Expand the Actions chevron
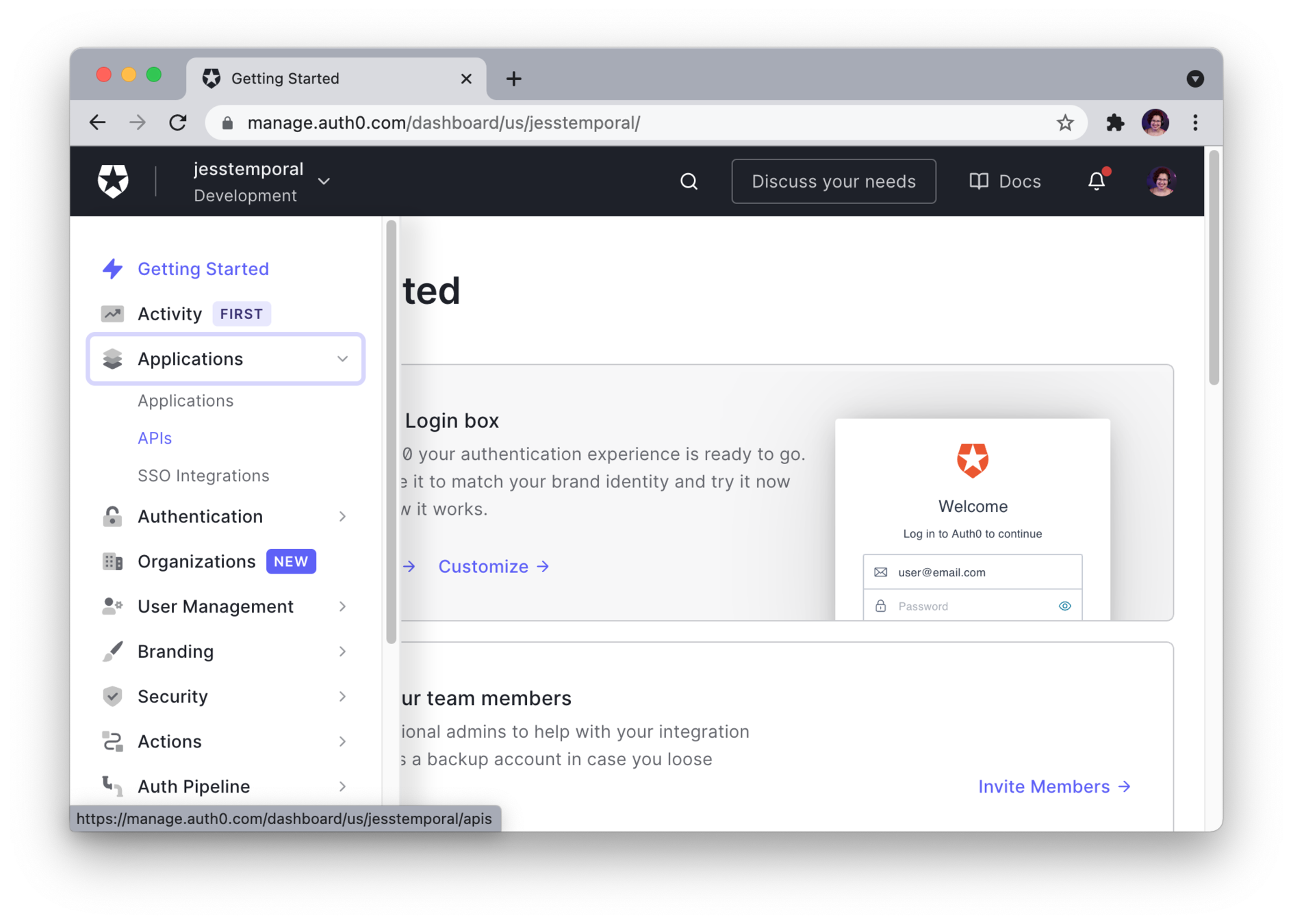 tap(342, 741)
